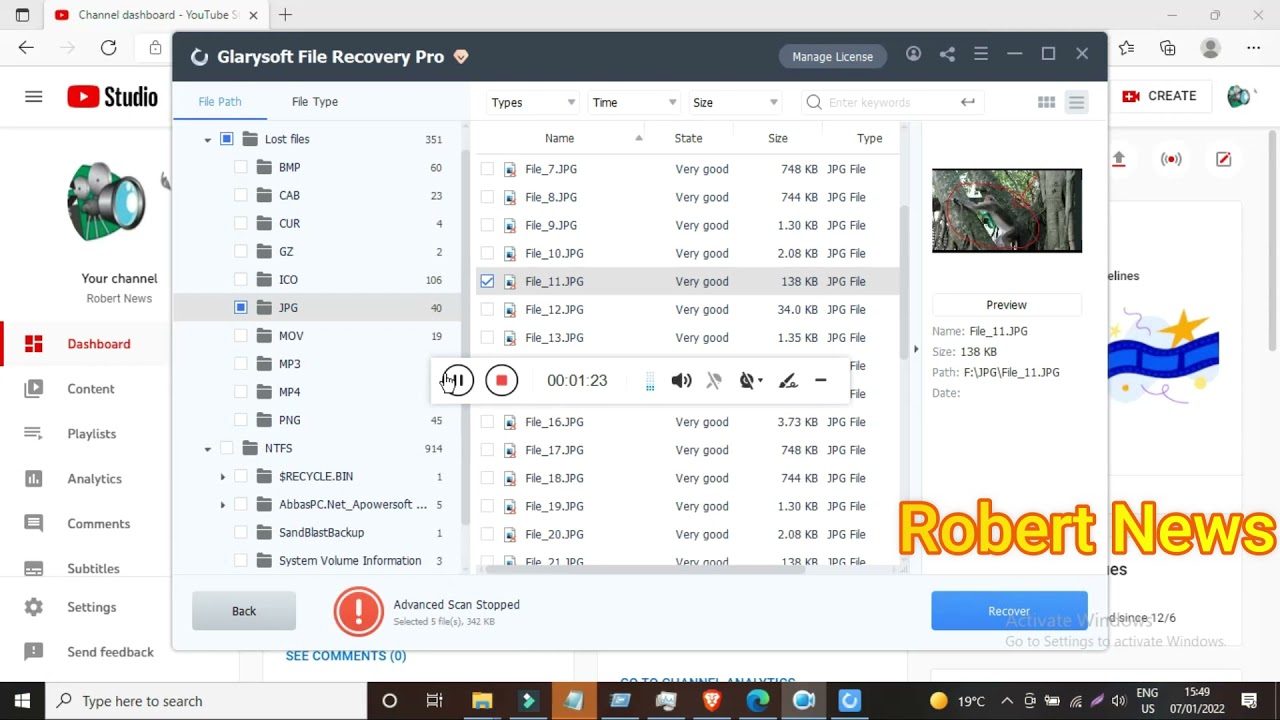Click the File_11.JPG preview thumbnail
The width and height of the screenshot is (1280, 720).
click(x=1007, y=210)
